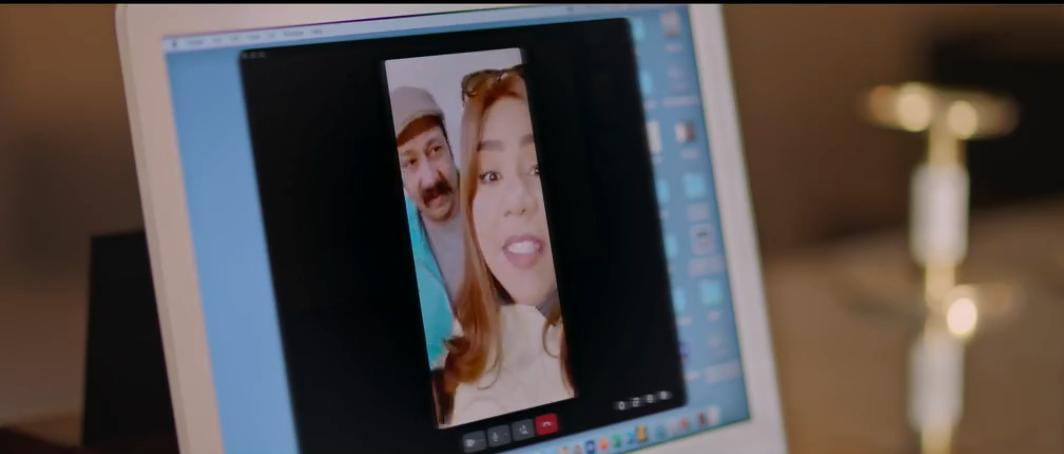
Task: Mute the microphone in the call toolbar
Action: click(x=497, y=436)
